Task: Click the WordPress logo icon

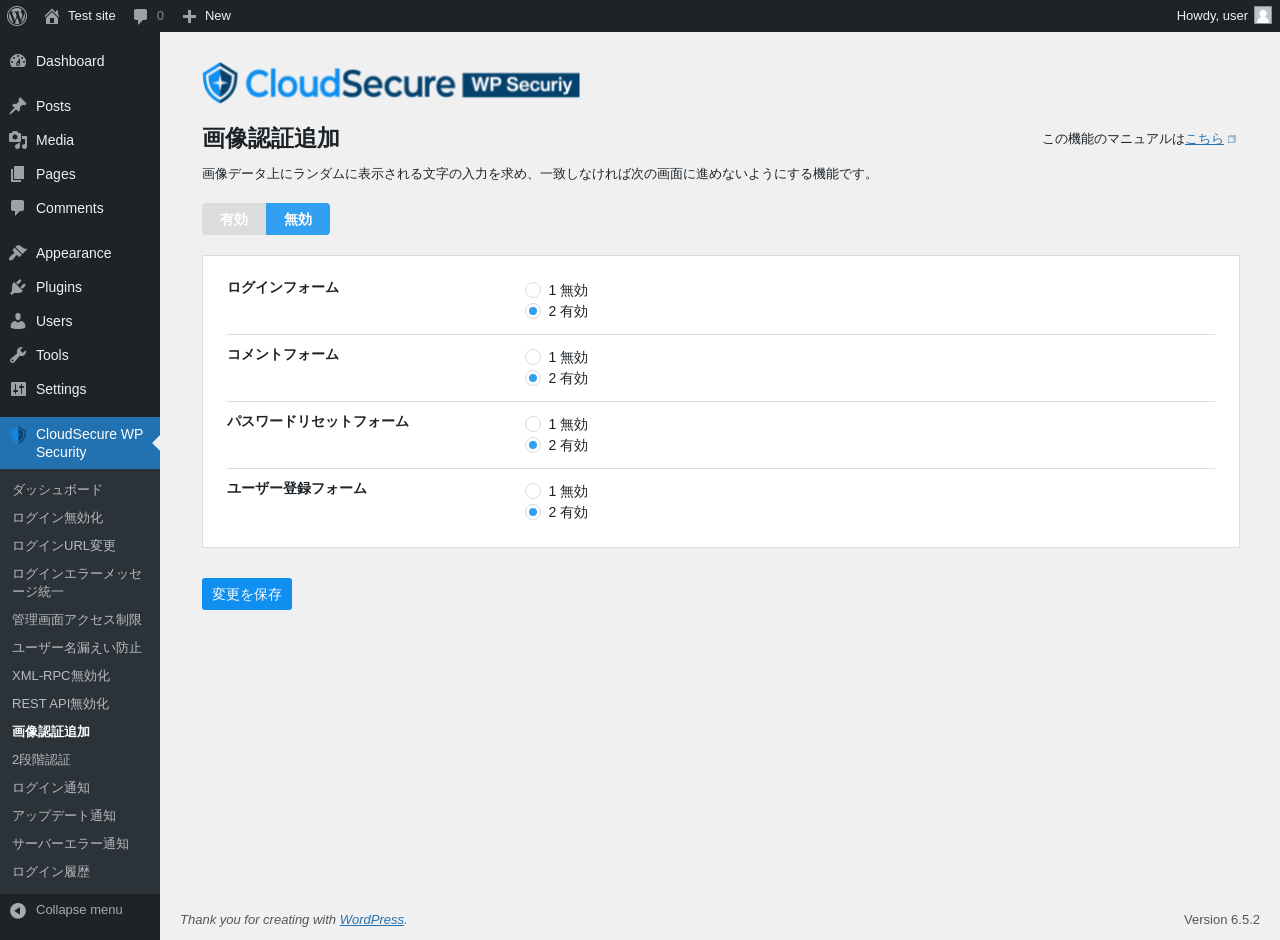Action: coord(17,16)
